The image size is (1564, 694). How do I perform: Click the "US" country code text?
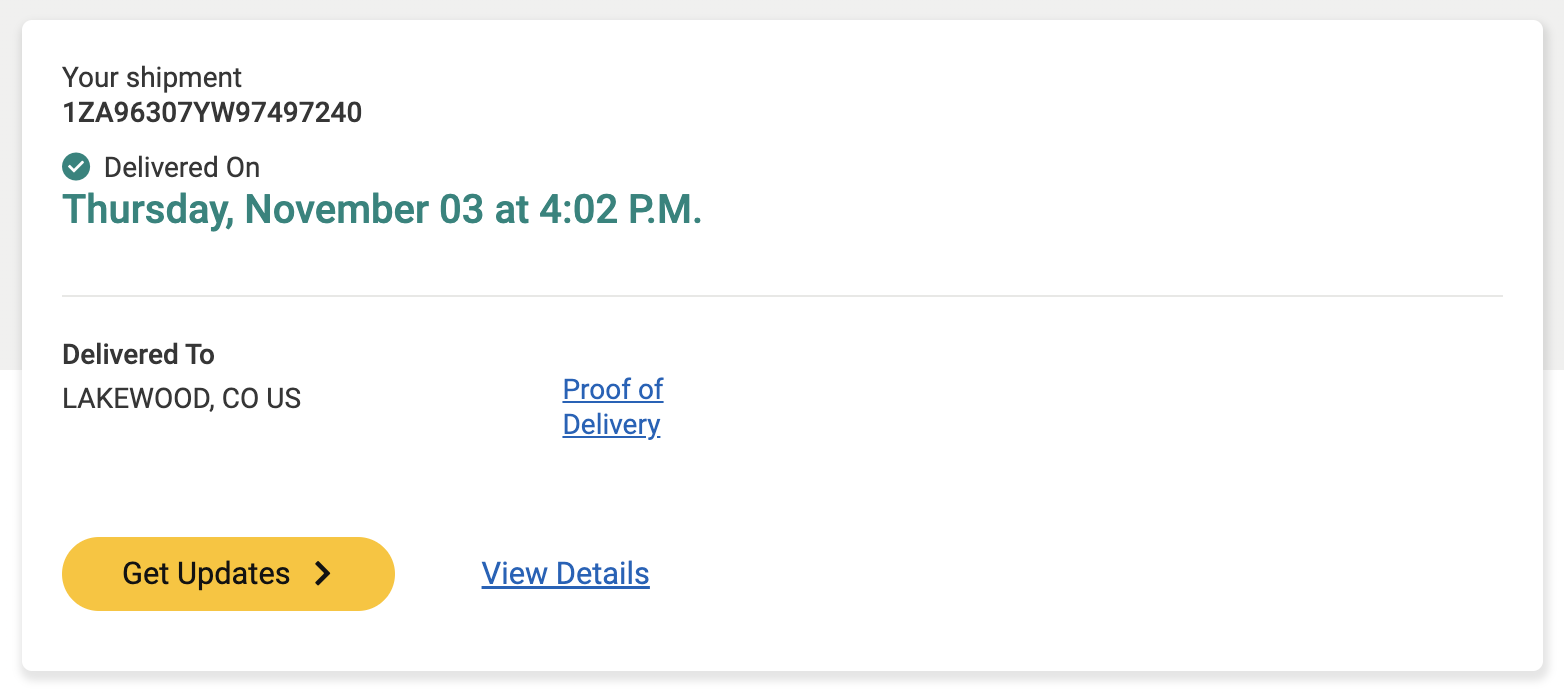coord(283,399)
